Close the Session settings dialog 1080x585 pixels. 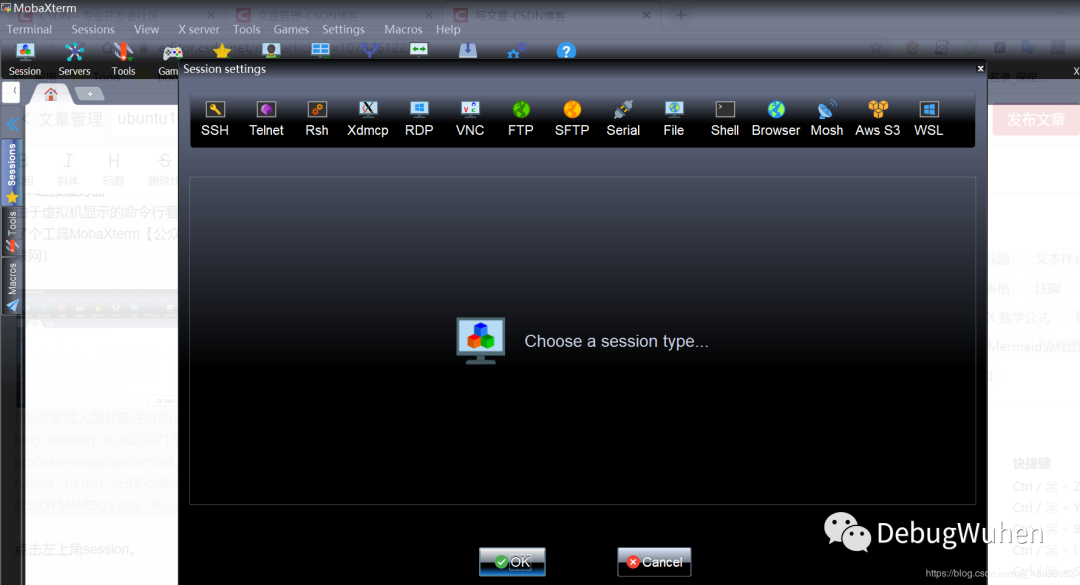980,68
